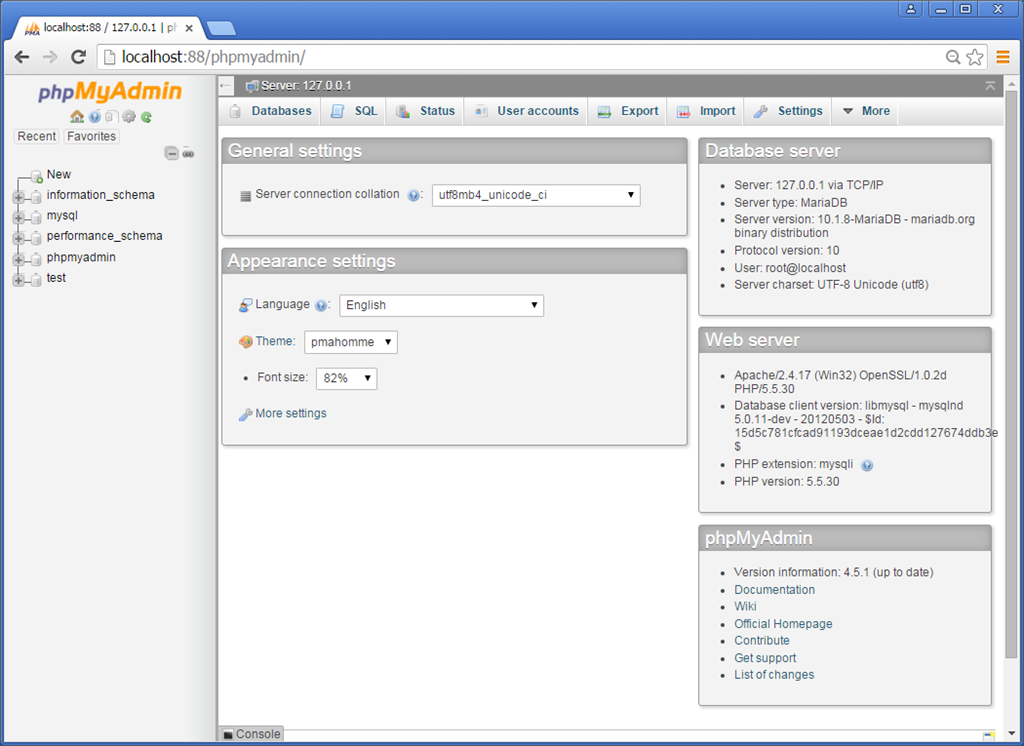1024x746 pixels.
Task: Open the phpMyAdmin documentation icon
Action: coord(94,116)
